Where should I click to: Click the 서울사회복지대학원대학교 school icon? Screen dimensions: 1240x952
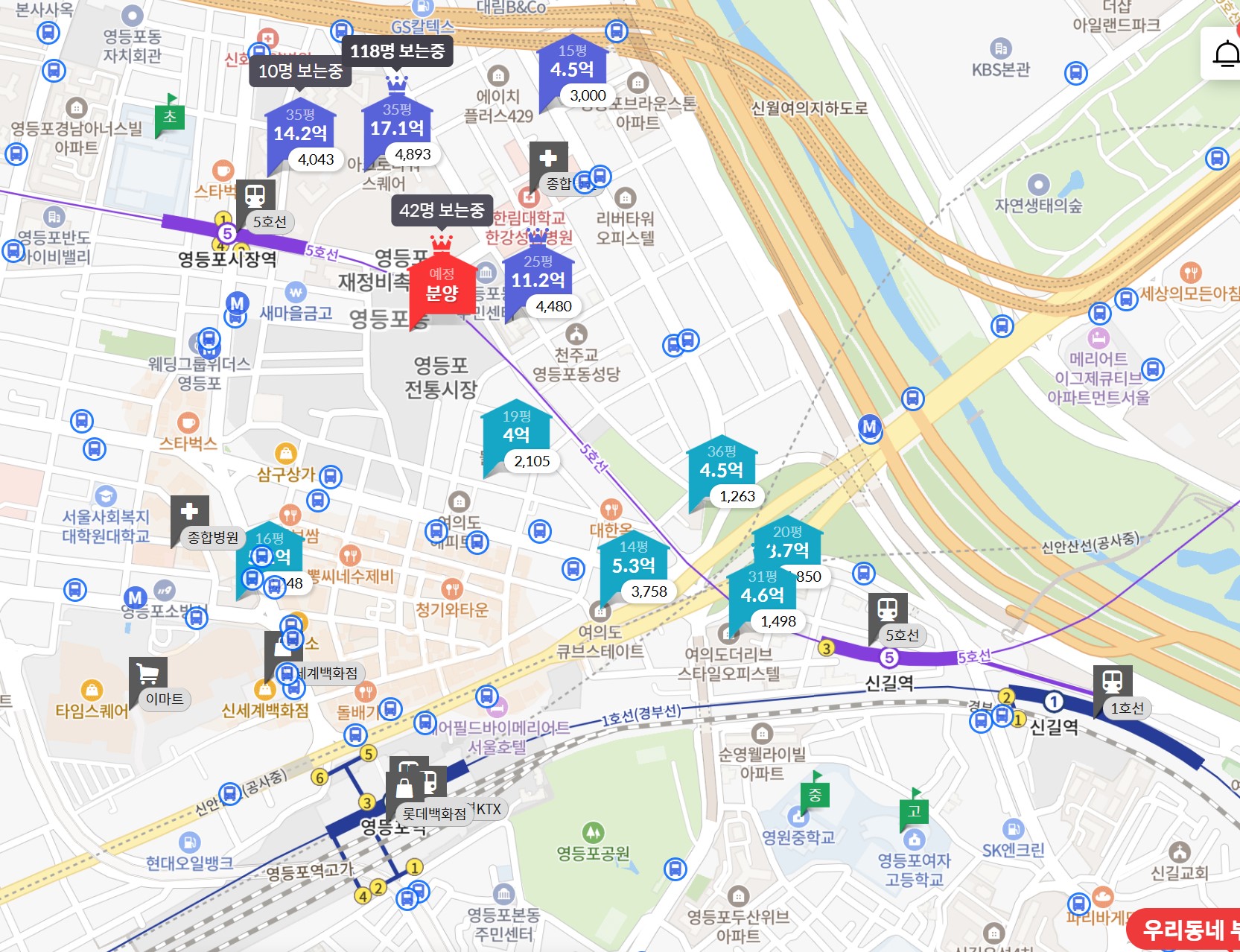pyautogui.click(x=106, y=495)
